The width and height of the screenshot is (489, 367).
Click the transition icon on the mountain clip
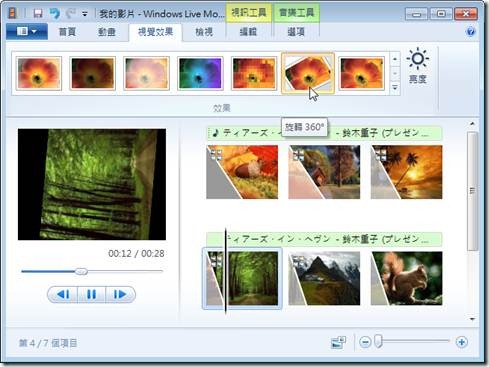[x=298, y=261]
